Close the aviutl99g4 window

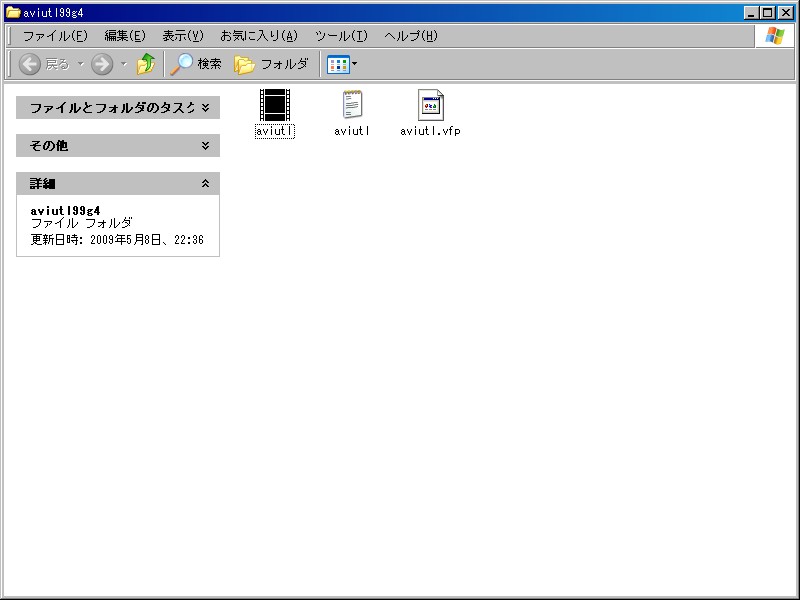(786, 13)
